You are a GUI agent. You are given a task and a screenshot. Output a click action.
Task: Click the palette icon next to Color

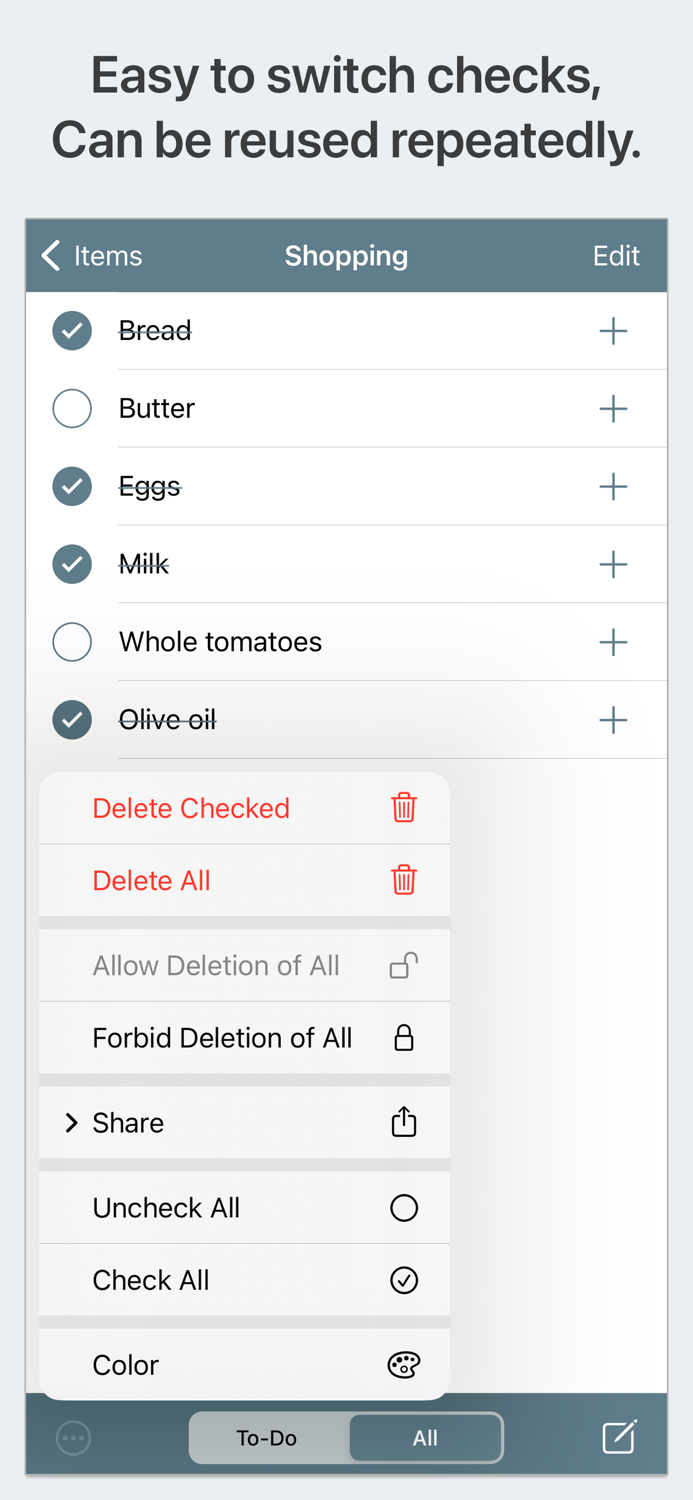tap(403, 1364)
